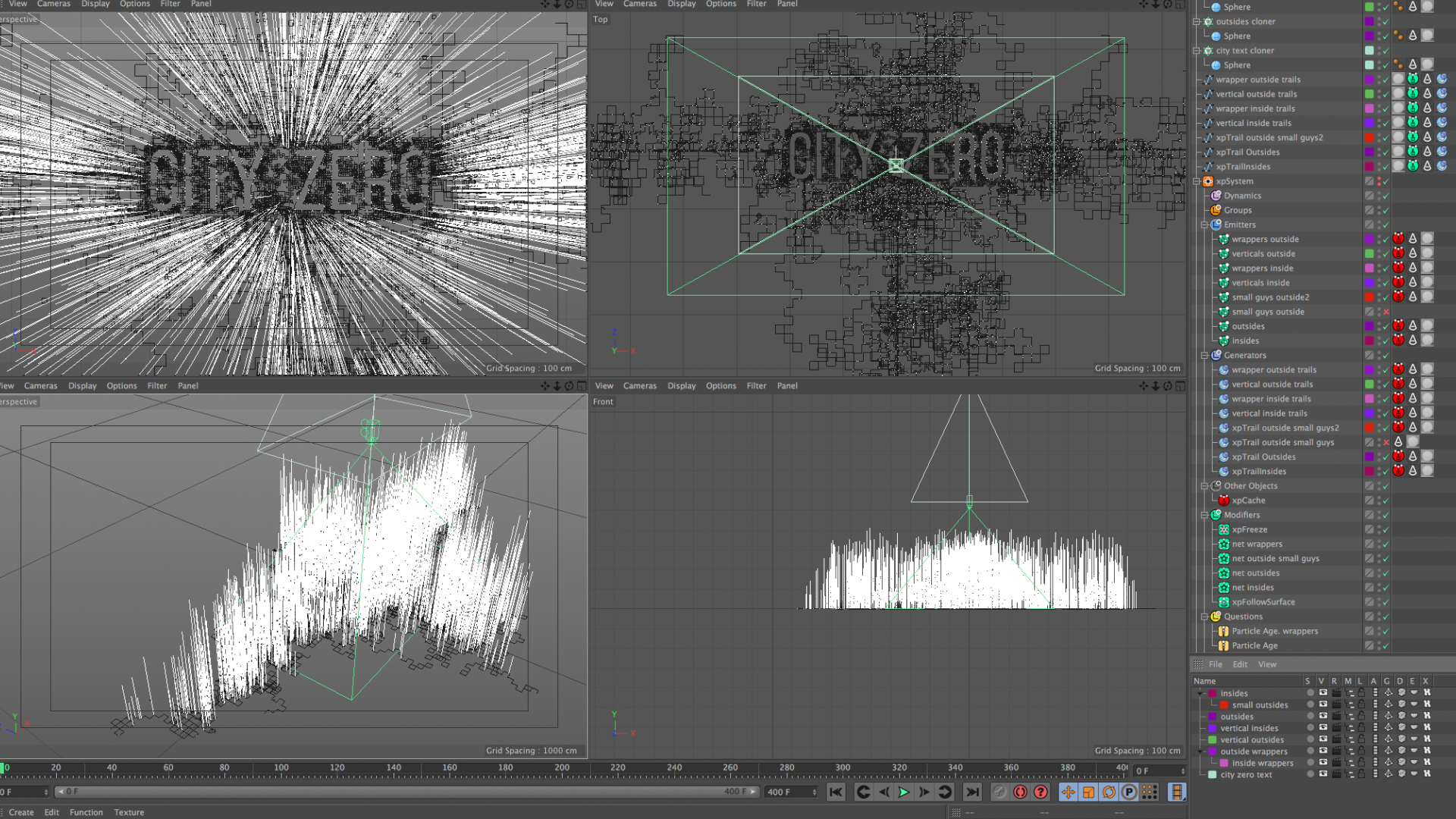
Task: Open View menu in layer manager
Action: (1267, 664)
